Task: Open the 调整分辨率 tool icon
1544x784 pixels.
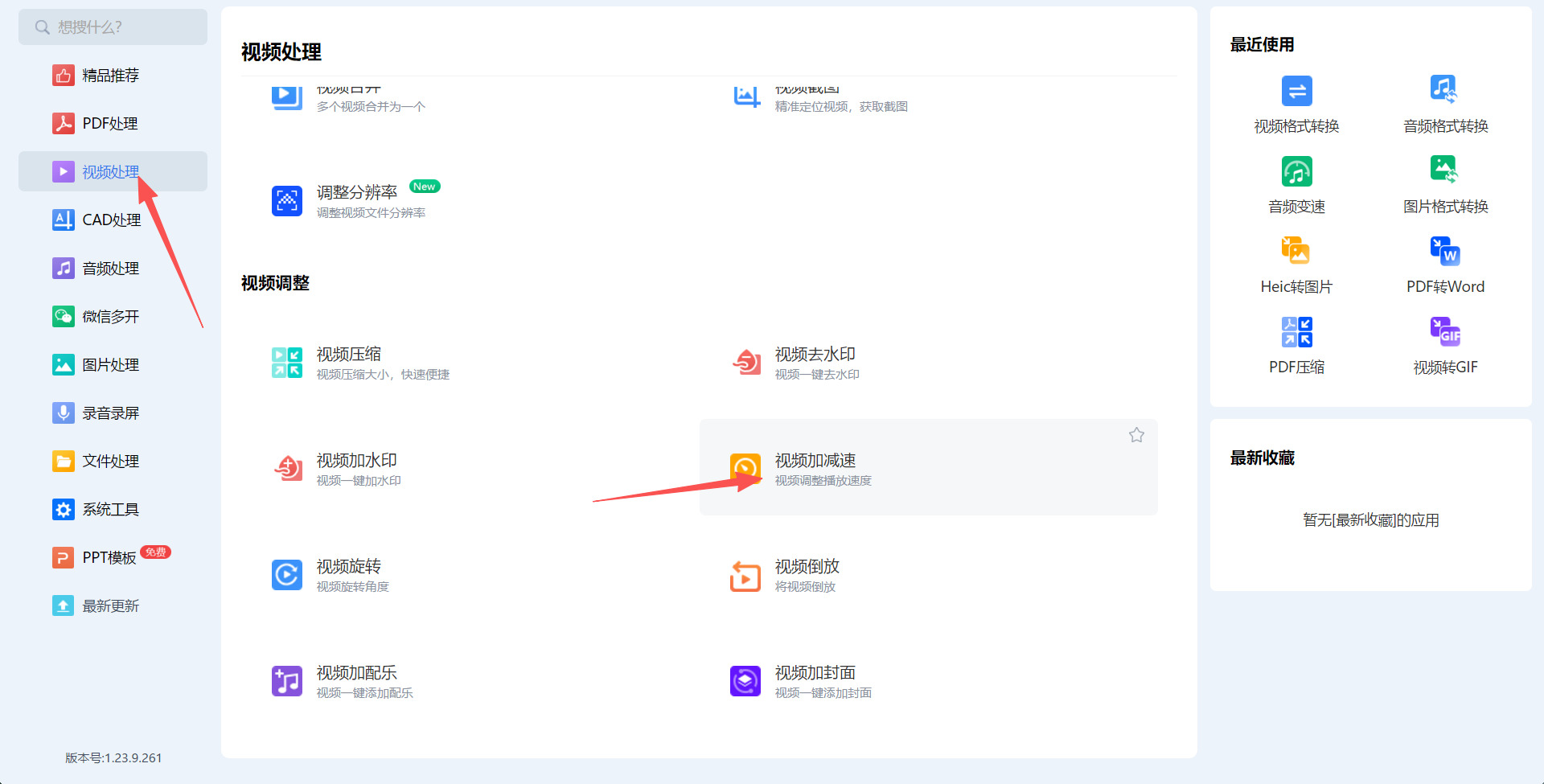Action: pyautogui.click(x=287, y=201)
